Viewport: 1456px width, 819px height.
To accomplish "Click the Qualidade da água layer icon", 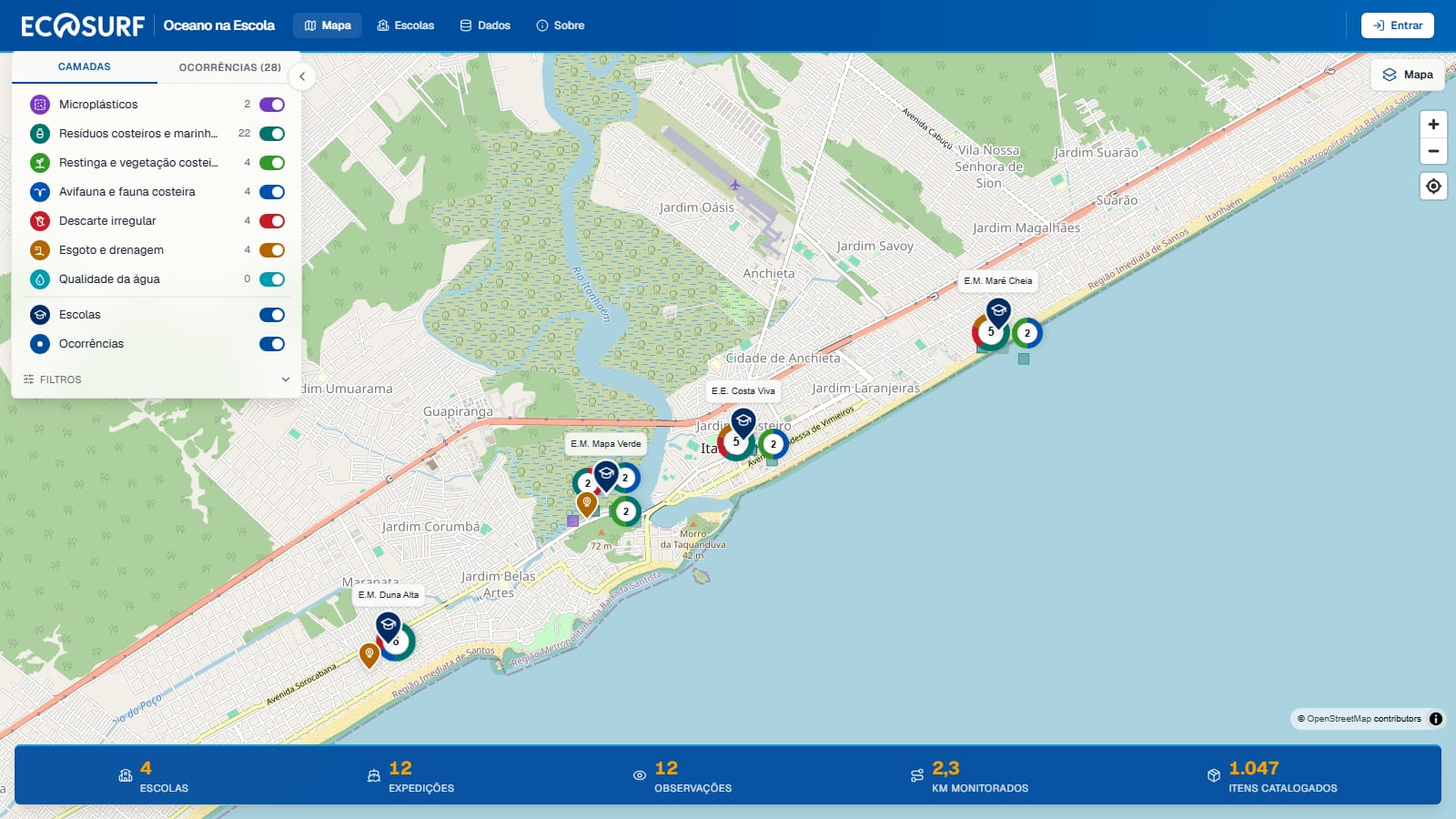I will coord(40,279).
